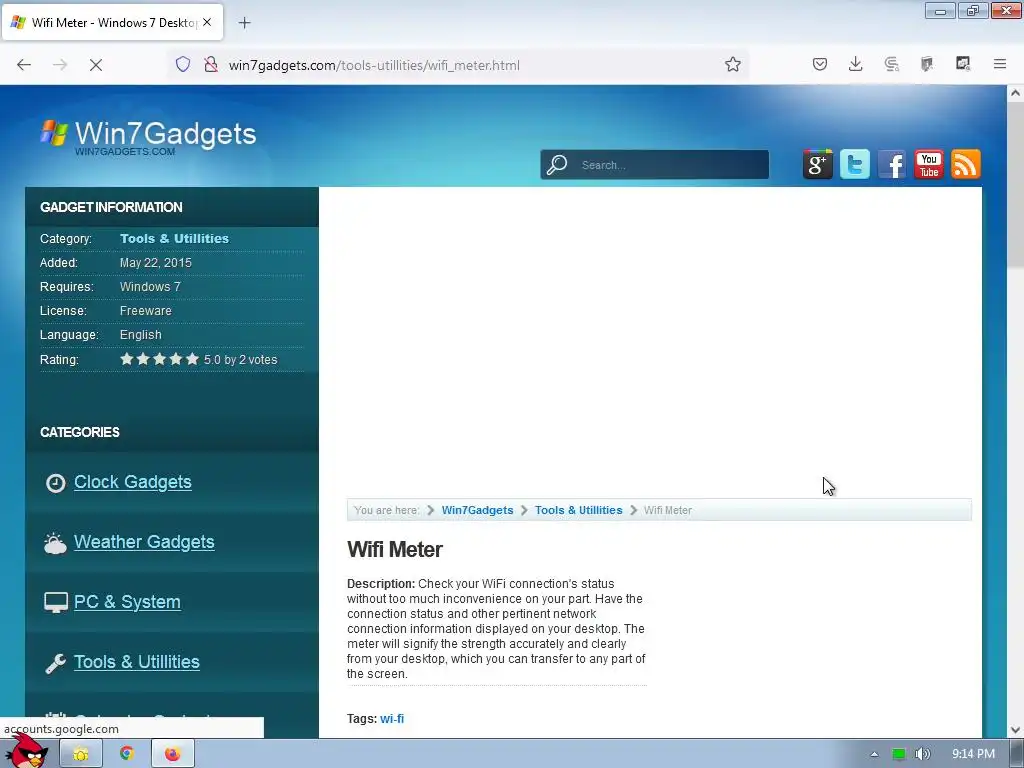Go to Tools & Utillities via the breadcrumb
The height and width of the screenshot is (768, 1024).
click(579, 510)
